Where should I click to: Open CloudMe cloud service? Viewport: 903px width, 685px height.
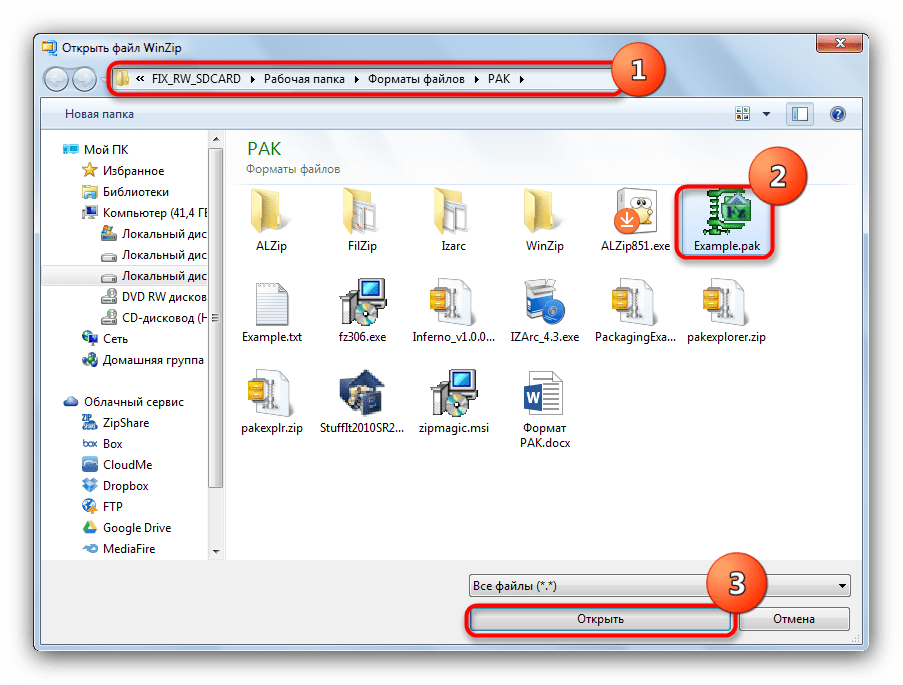pos(117,465)
